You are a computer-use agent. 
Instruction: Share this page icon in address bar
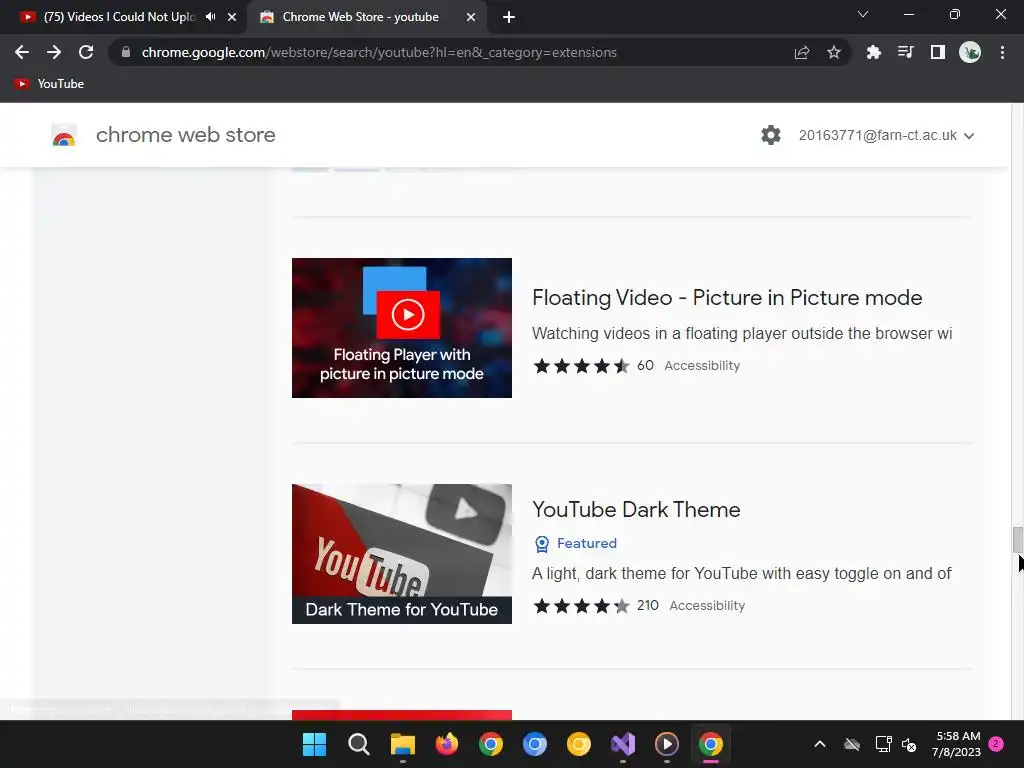pyautogui.click(x=802, y=52)
